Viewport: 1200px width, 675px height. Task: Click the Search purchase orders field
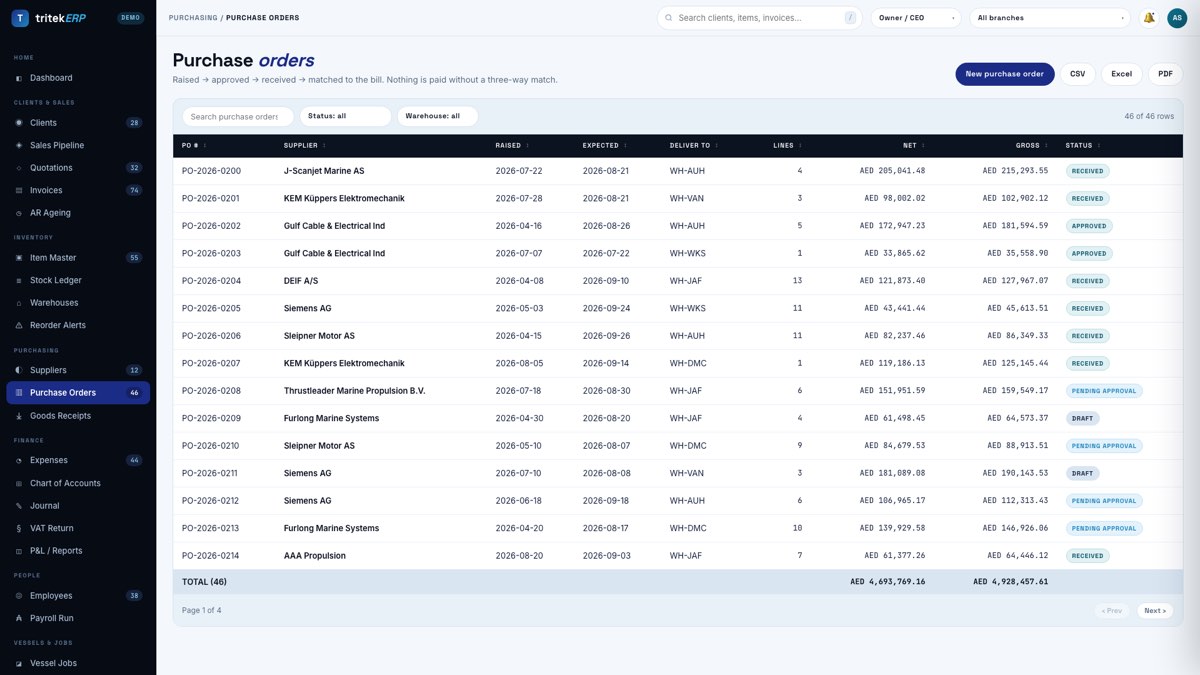(x=238, y=116)
